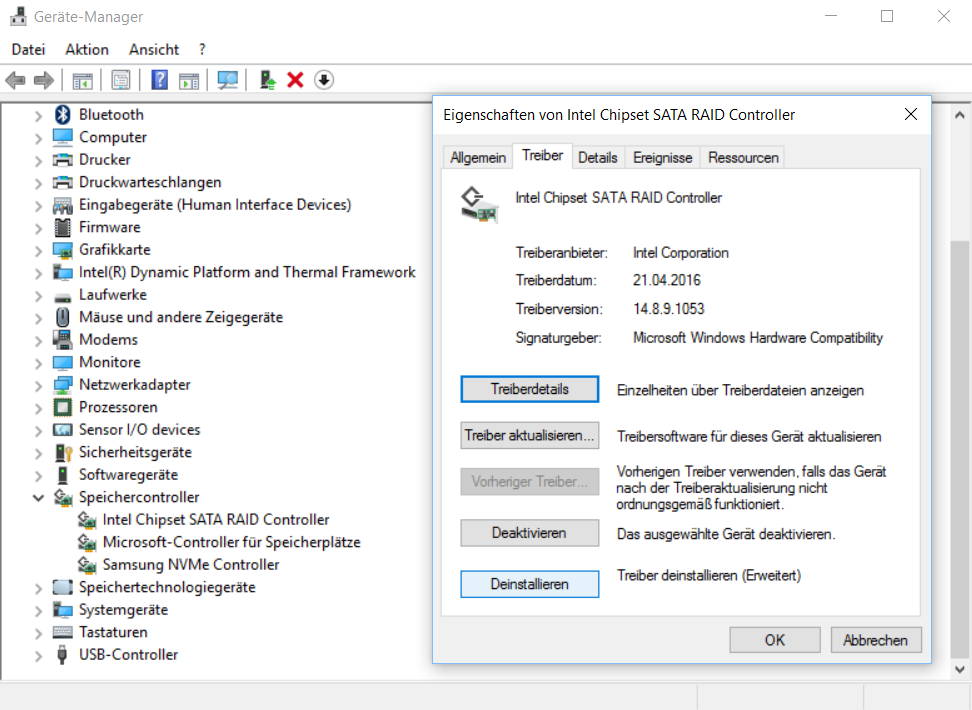The image size is (972, 710).
Task: Click the red X uninstall device icon
Action: coord(295,80)
